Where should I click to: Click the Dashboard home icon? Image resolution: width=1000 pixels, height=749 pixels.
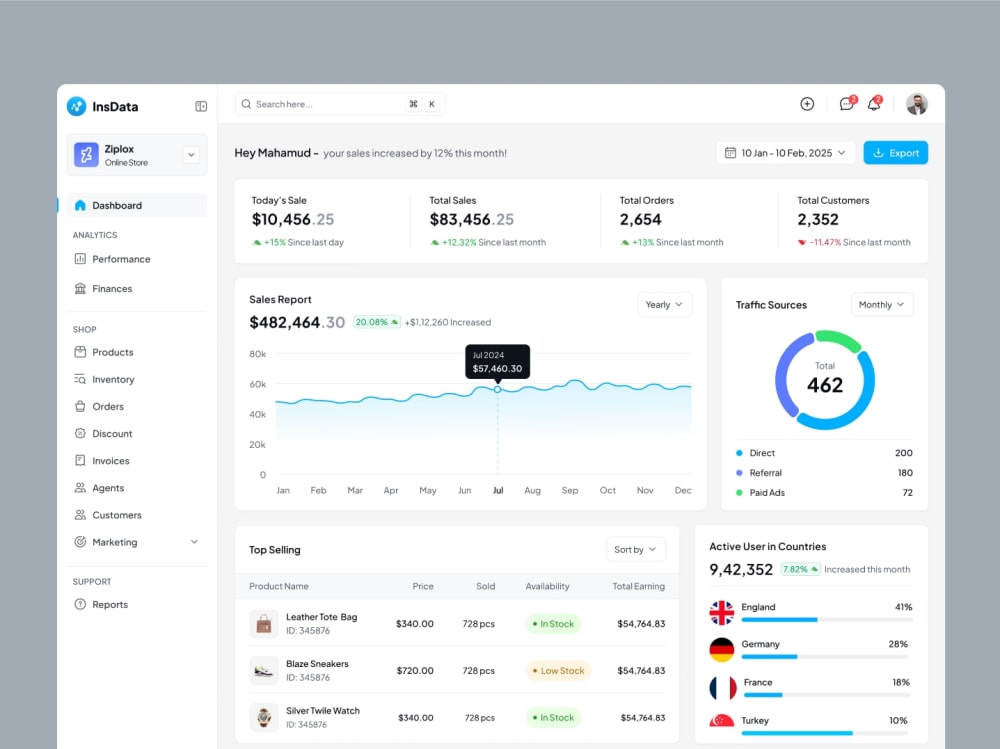80,205
